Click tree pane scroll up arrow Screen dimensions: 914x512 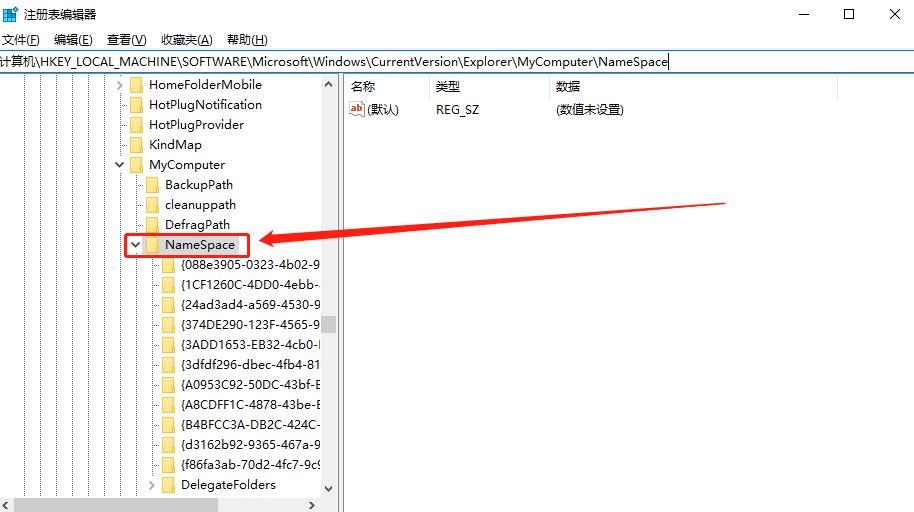pyautogui.click(x=329, y=85)
